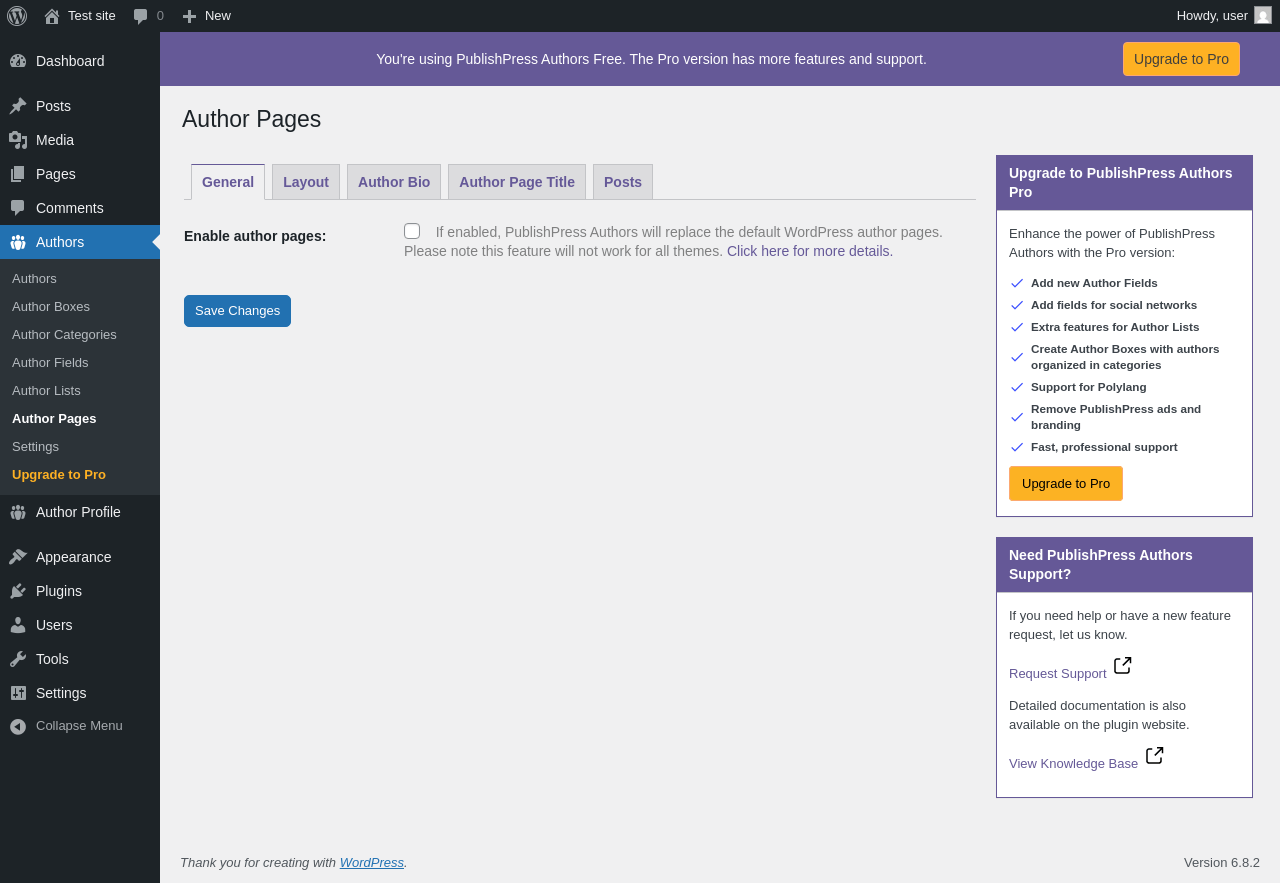The width and height of the screenshot is (1280, 883).
Task: Open the Test site link
Action: [x=92, y=15]
